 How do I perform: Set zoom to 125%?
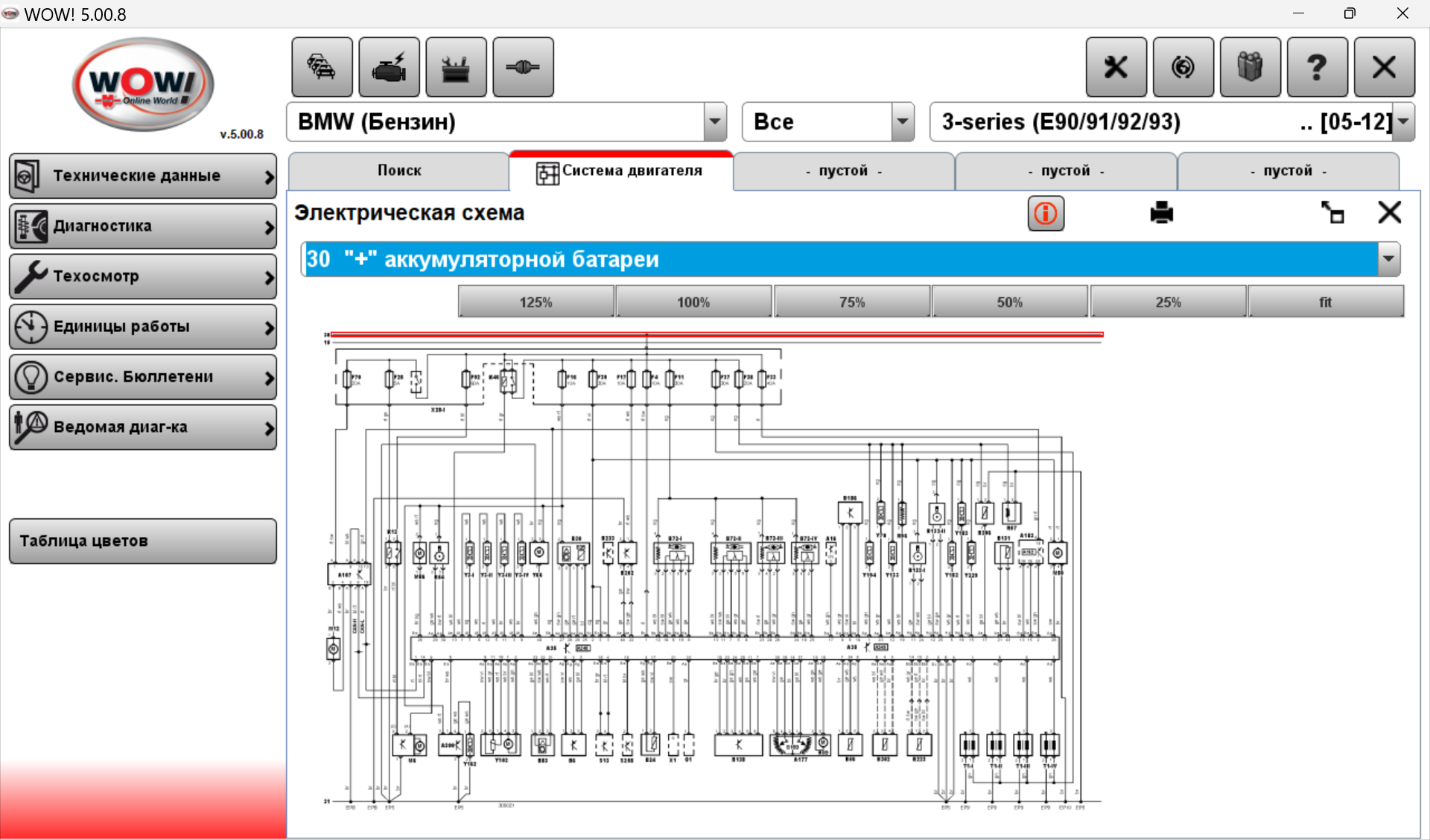click(x=536, y=302)
